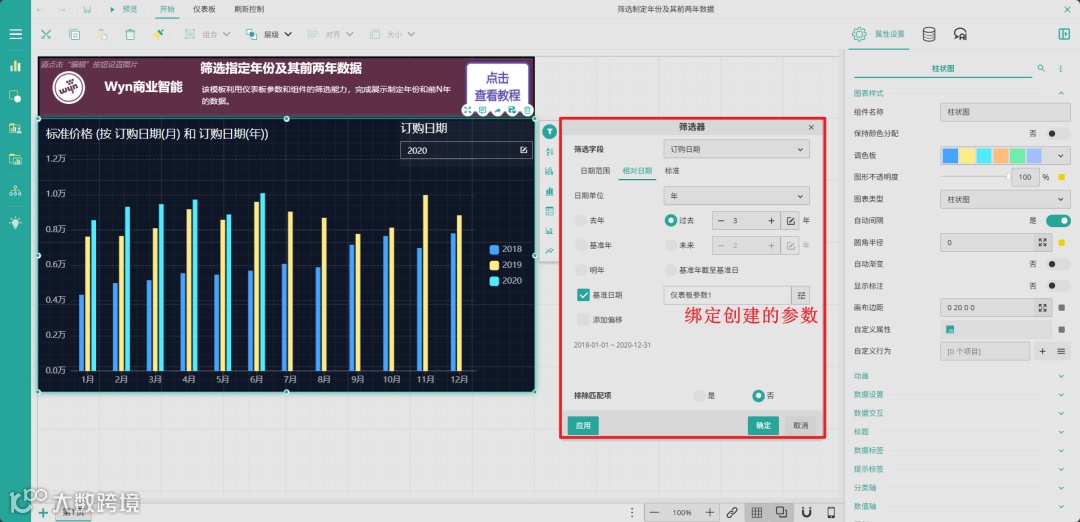Click the parameter binding icon next to 仪表板参数1
The height and width of the screenshot is (522, 1080).
click(x=802, y=295)
